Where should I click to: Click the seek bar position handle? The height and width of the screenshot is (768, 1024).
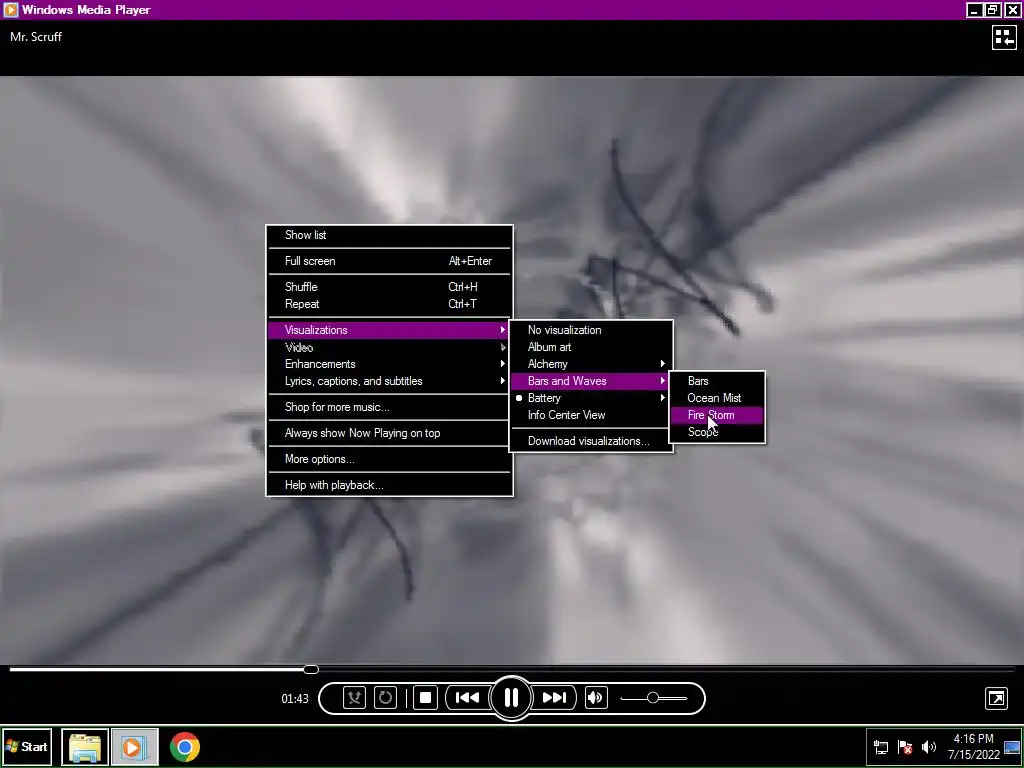[x=311, y=669]
